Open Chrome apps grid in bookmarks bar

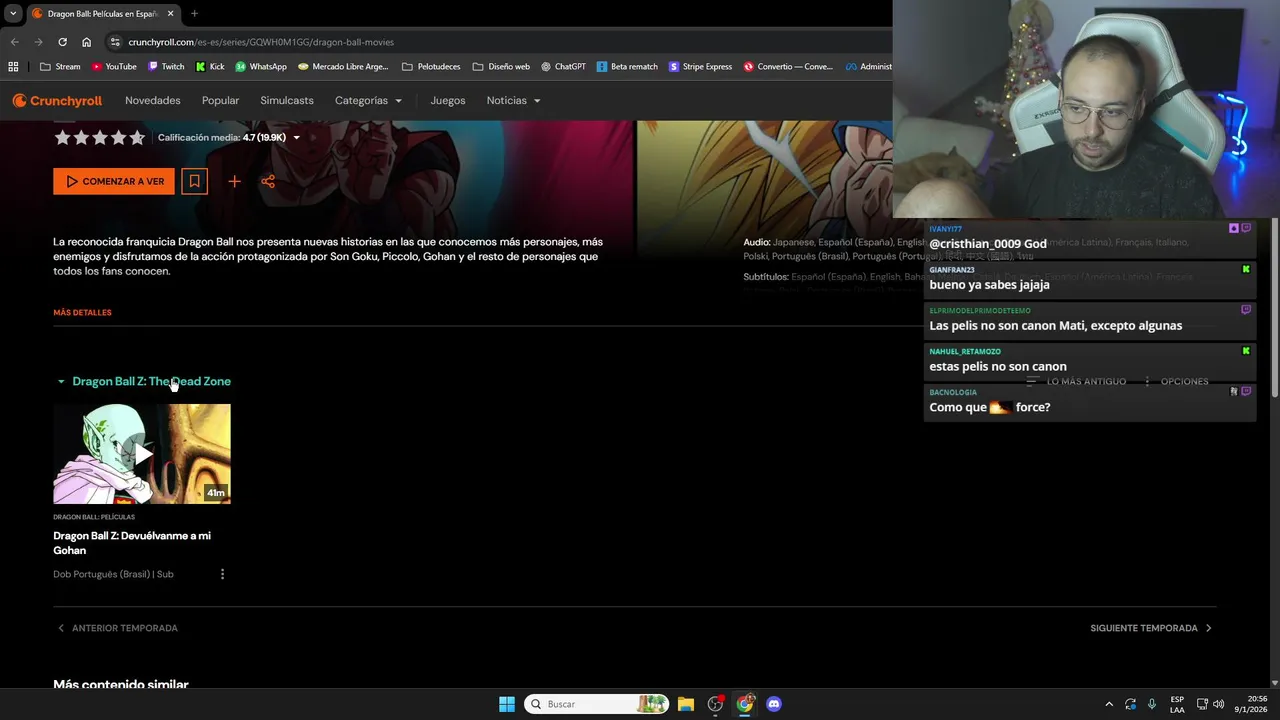[13, 67]
